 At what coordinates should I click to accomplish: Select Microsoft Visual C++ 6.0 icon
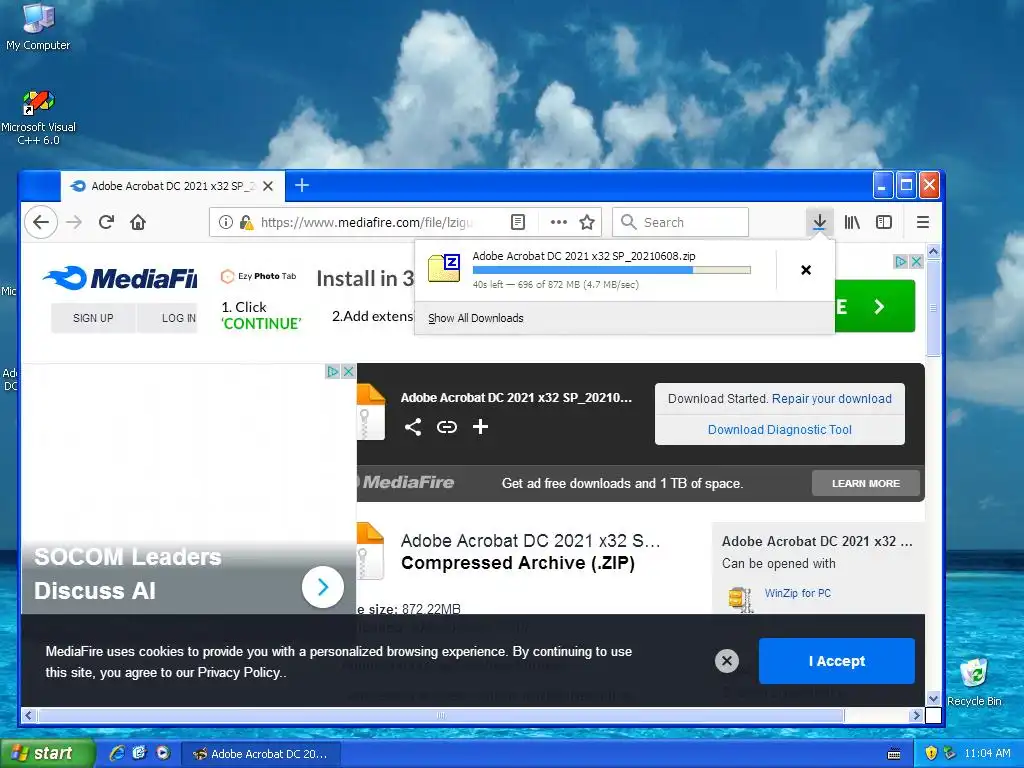38,118
